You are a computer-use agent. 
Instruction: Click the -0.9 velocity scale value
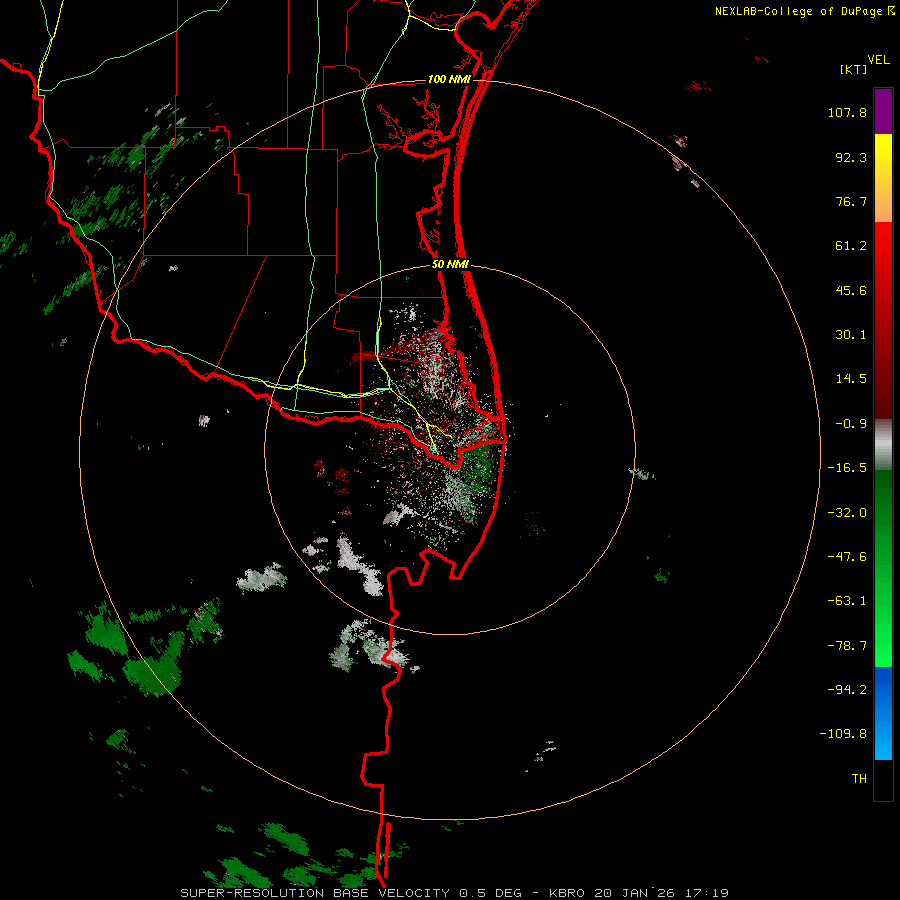(x=851, y=424)
